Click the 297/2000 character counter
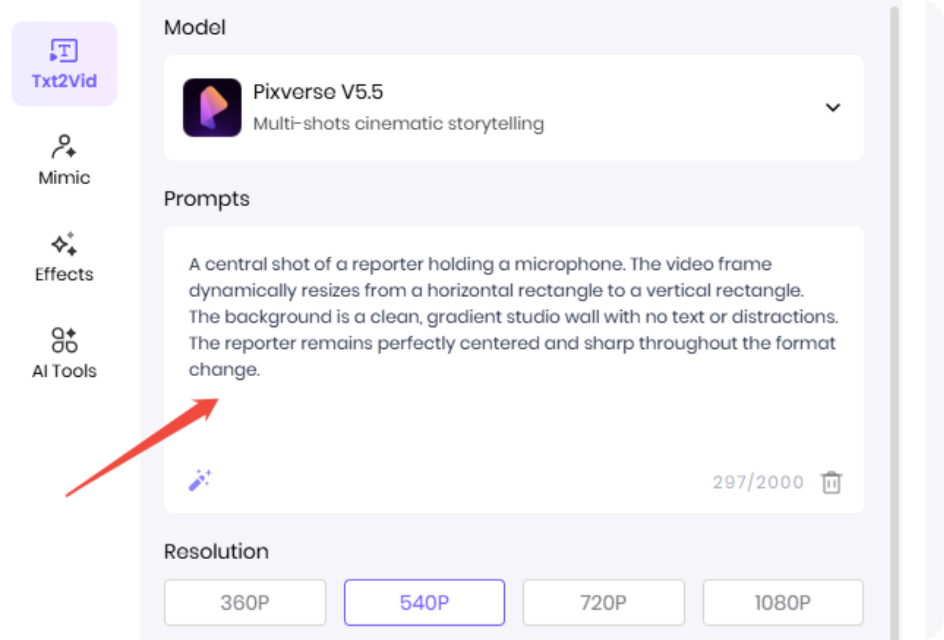944x640 pixels. 758,483
